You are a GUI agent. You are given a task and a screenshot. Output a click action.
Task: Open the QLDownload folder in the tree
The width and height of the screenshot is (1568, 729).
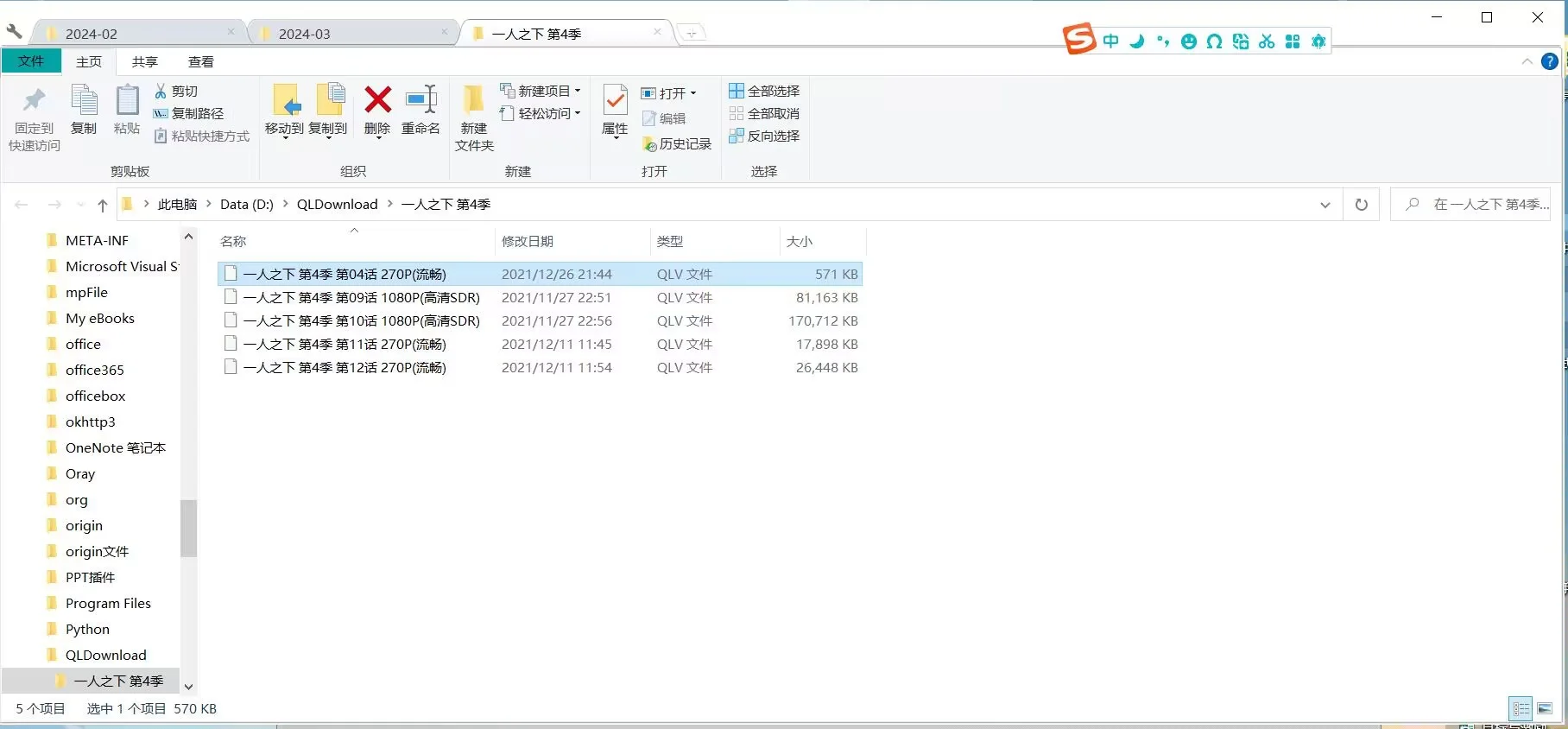pos(105,655)
